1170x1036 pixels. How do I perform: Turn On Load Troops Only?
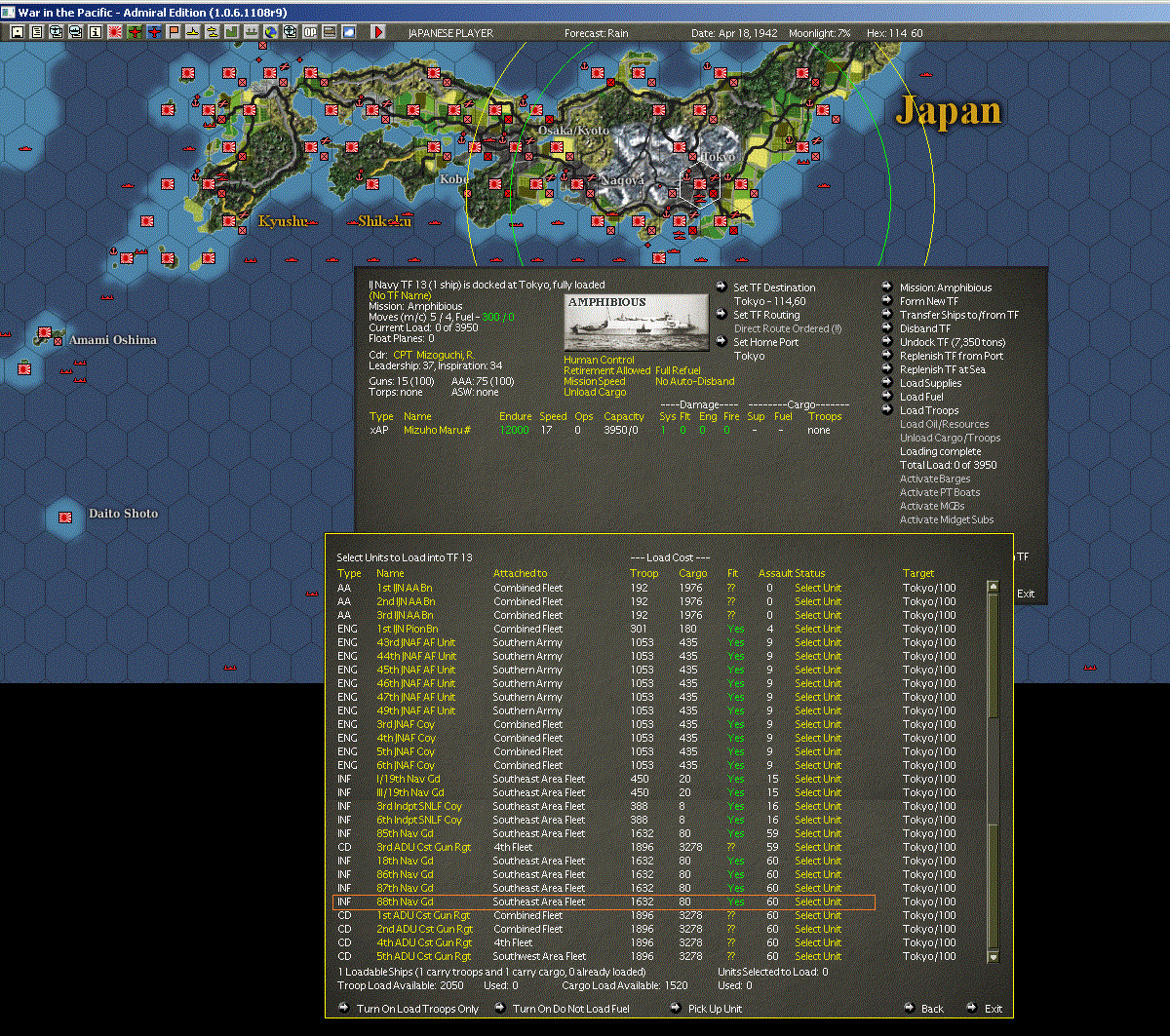point(417,1009)
